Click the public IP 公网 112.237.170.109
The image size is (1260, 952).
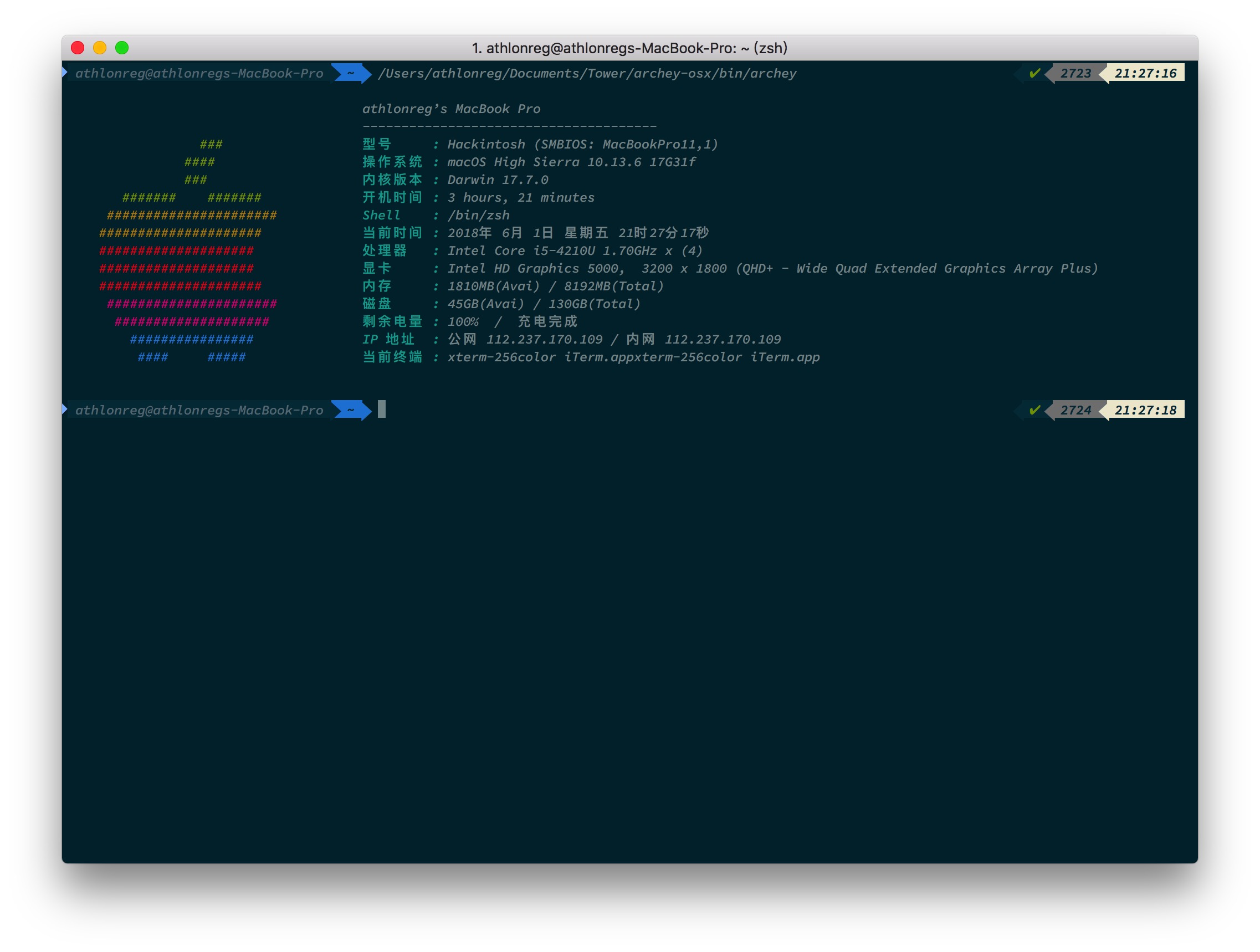pos(525,340)
